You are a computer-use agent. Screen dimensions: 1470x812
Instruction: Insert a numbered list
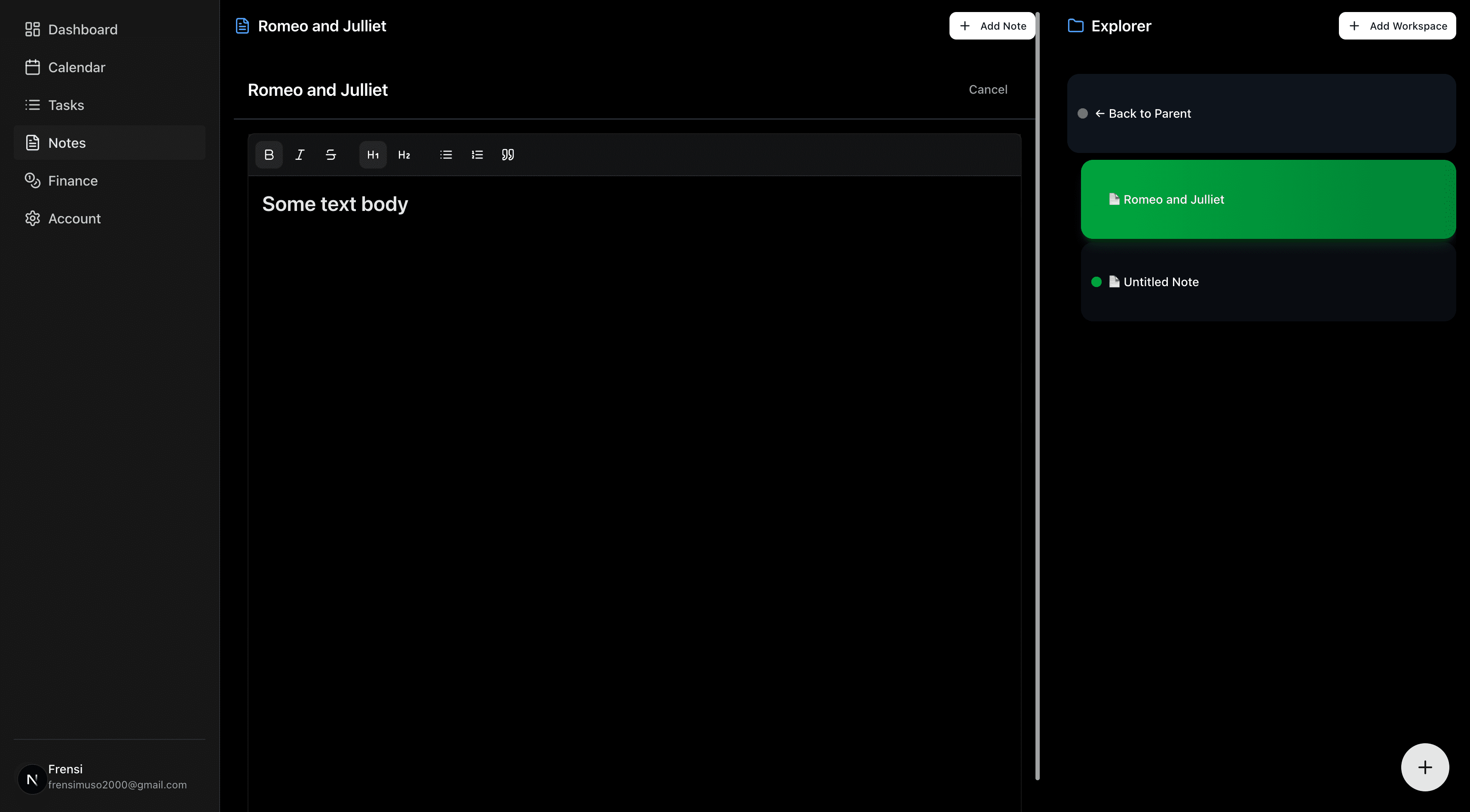click(x=477, y=154)
